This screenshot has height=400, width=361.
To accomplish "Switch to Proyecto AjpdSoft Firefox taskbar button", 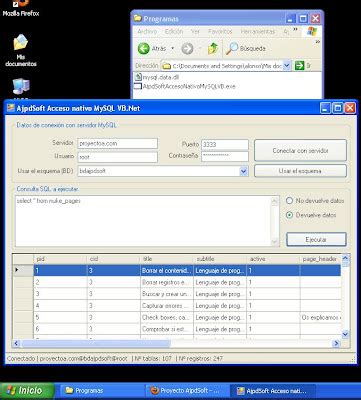I will click(x=187, y=391).
